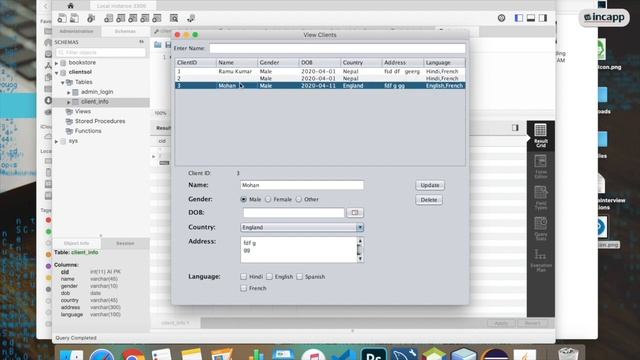Select the Female gender radio button
The image size is (640, 360).
coord(268,200)
